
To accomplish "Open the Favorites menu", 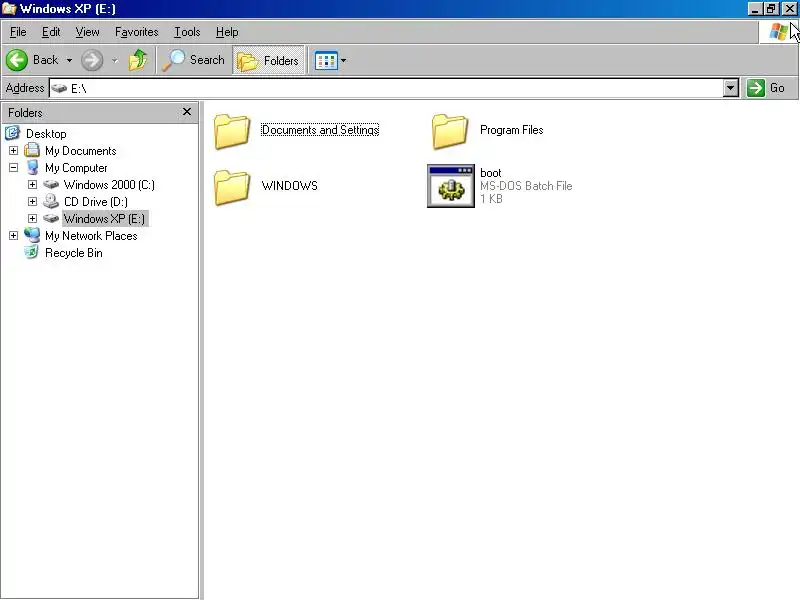I will [137, 32].
